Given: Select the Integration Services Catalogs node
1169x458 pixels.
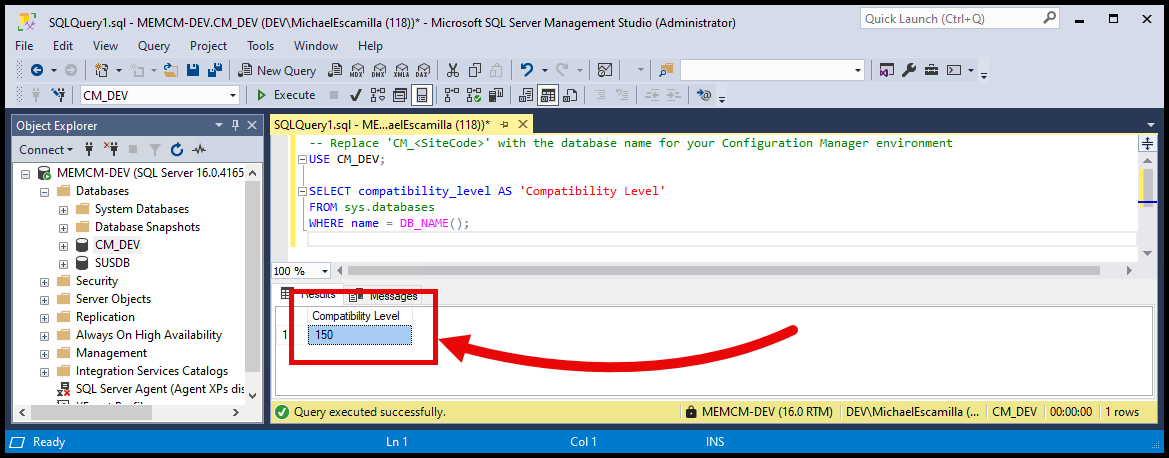Looking at the screenshot, I should (x=152, y=371).
